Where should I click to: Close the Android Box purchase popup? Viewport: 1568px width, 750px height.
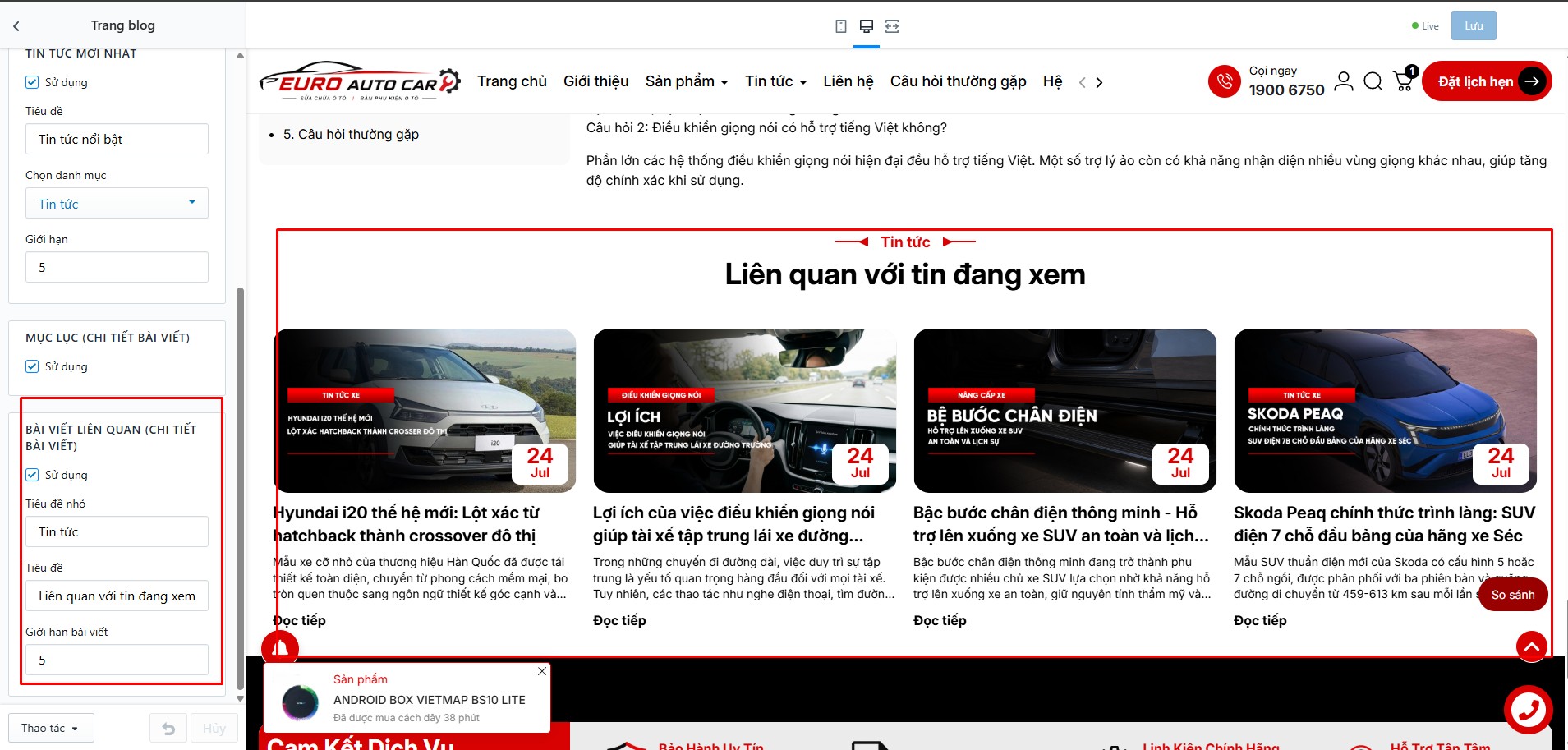(542, 671)
